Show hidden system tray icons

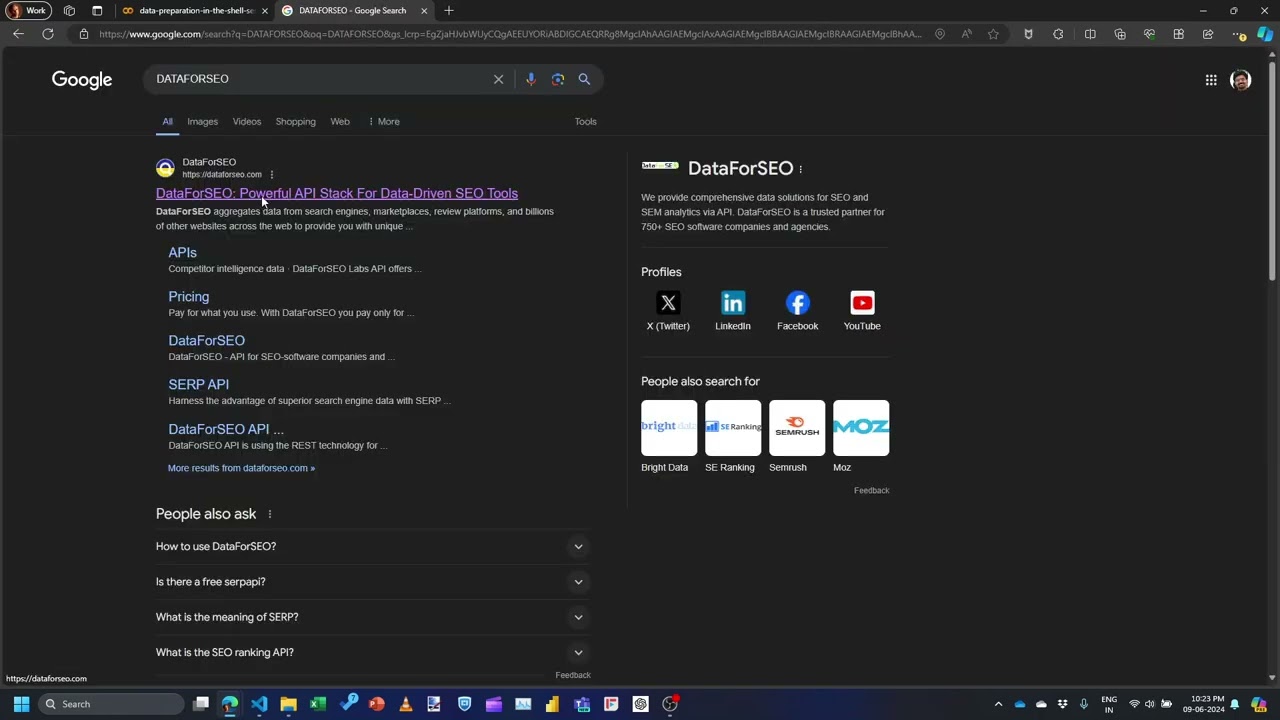[998, 704]
